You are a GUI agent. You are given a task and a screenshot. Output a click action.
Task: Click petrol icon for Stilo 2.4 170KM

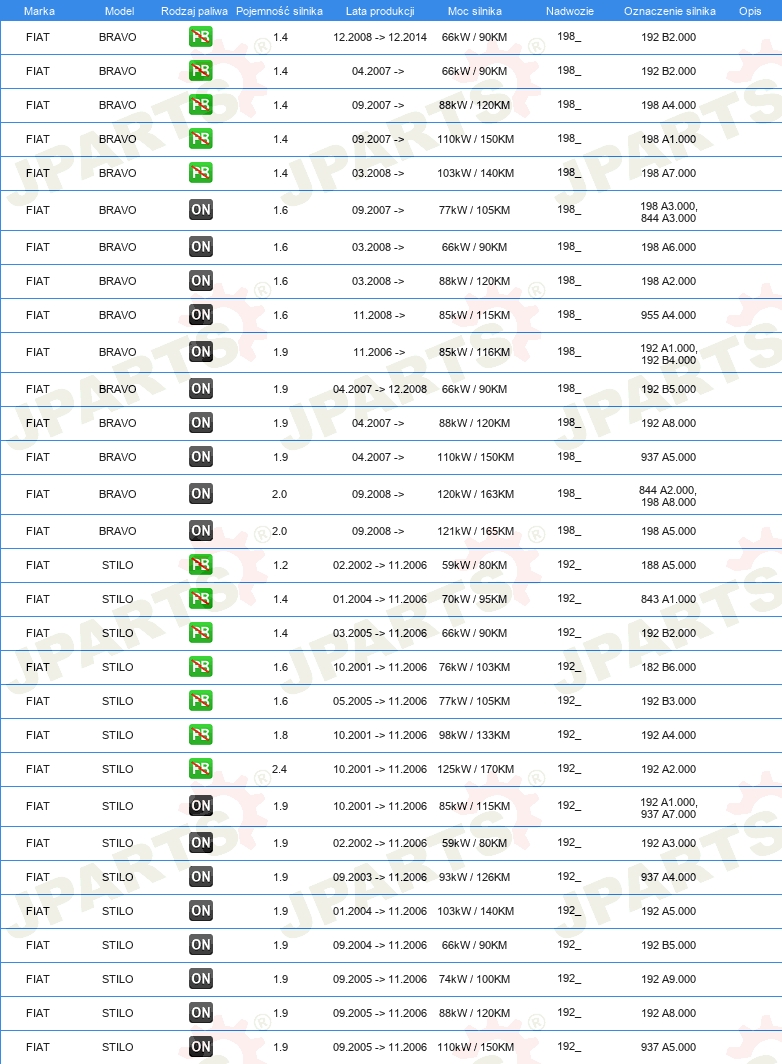[200, 769]
